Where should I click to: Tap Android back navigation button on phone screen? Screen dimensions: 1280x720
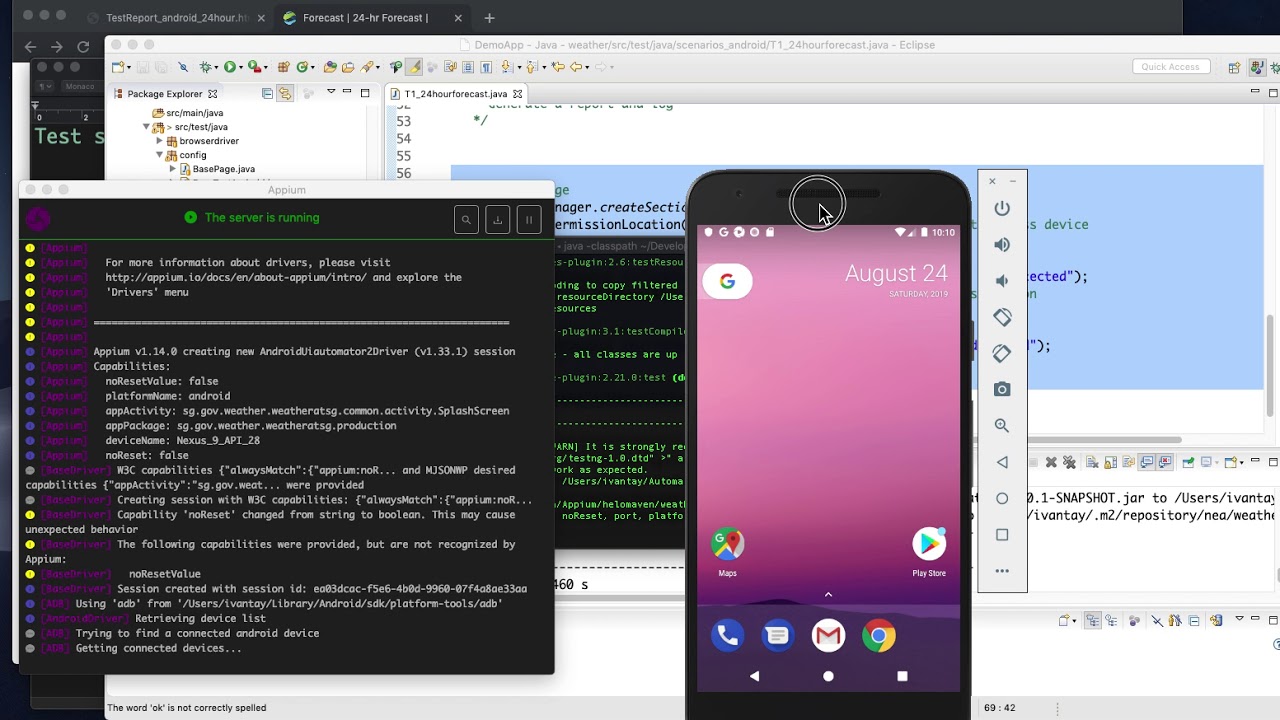coord(754,676)
